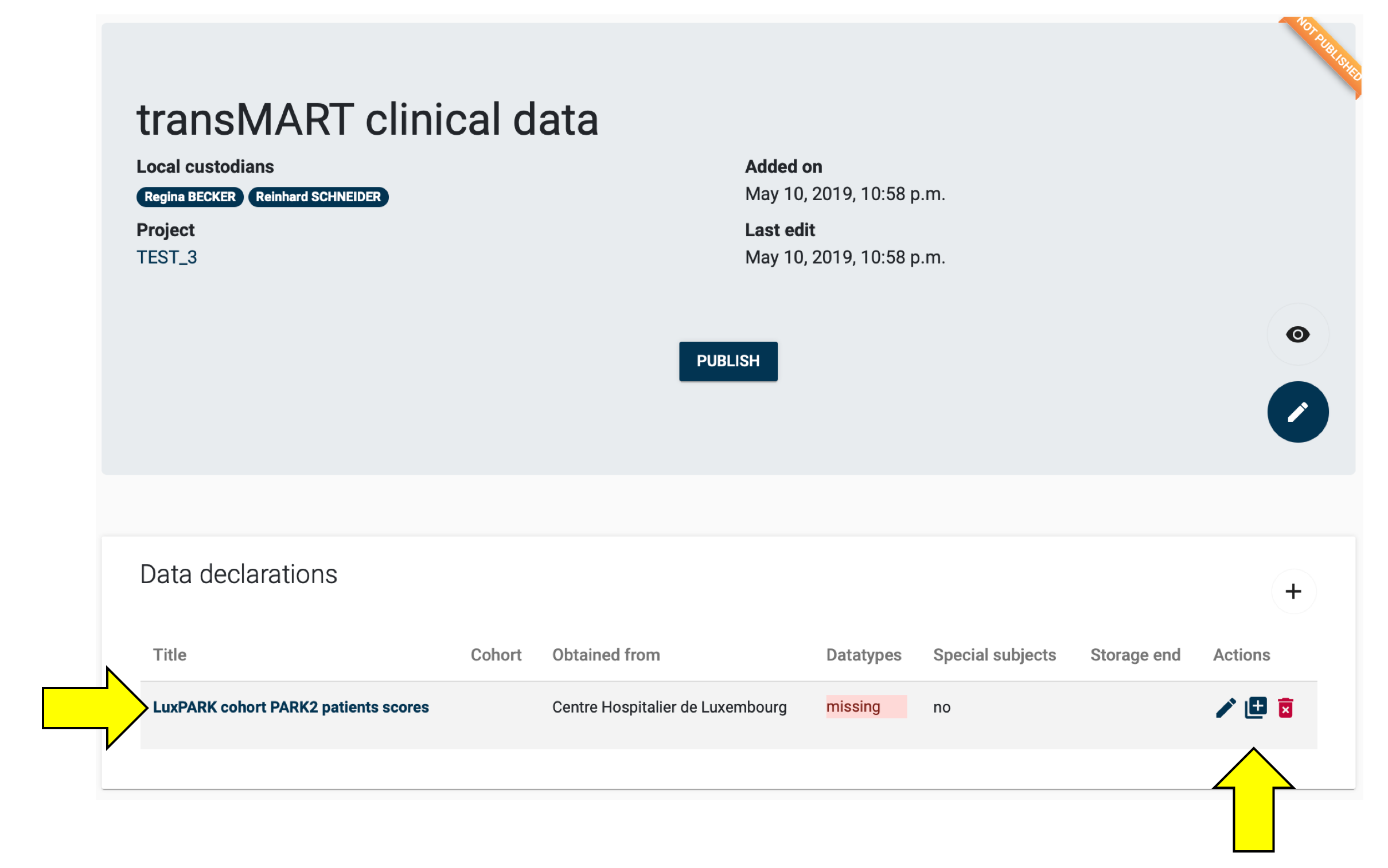Delete the LuxPARK data declaration
This screenshot has height=868, width=1388.
point(1285,707)
